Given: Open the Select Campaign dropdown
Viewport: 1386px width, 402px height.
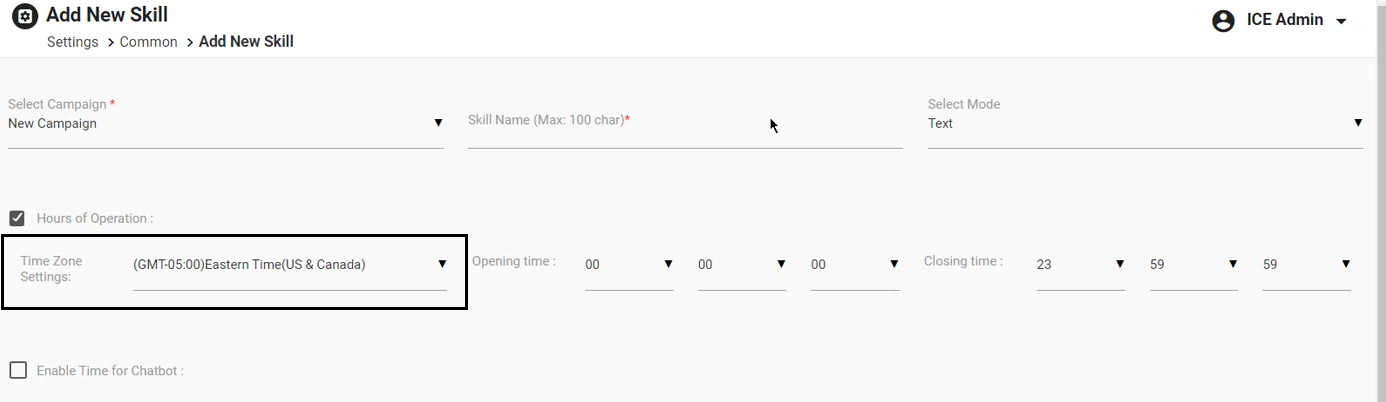Looking at the screenshot, I should (x=225, y=124).
